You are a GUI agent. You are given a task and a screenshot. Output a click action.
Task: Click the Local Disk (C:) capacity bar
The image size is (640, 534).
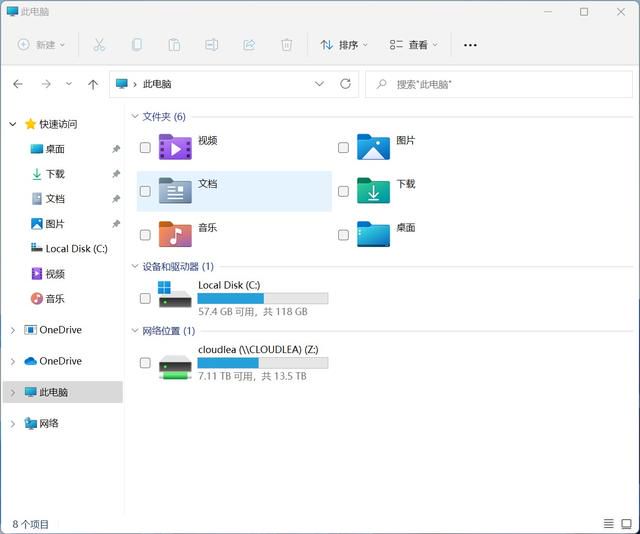click(x=263, y=298)
